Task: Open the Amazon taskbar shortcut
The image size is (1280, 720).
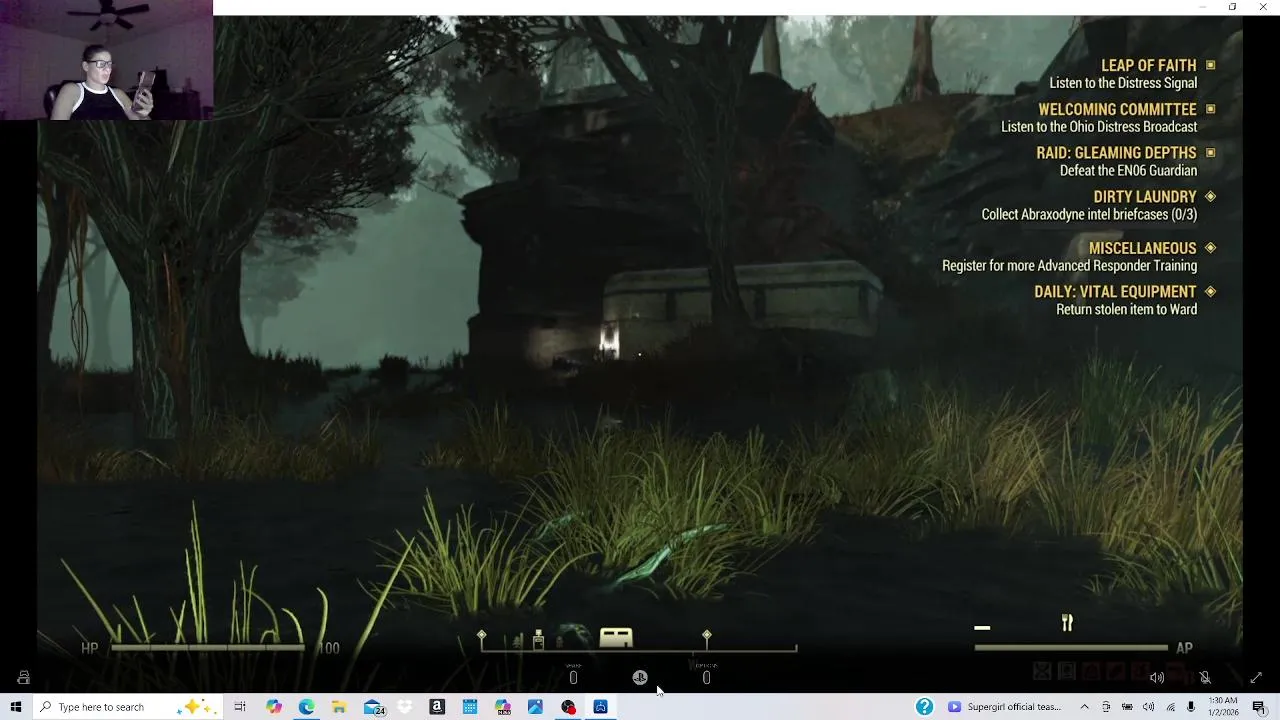Action: click(437, 707)
